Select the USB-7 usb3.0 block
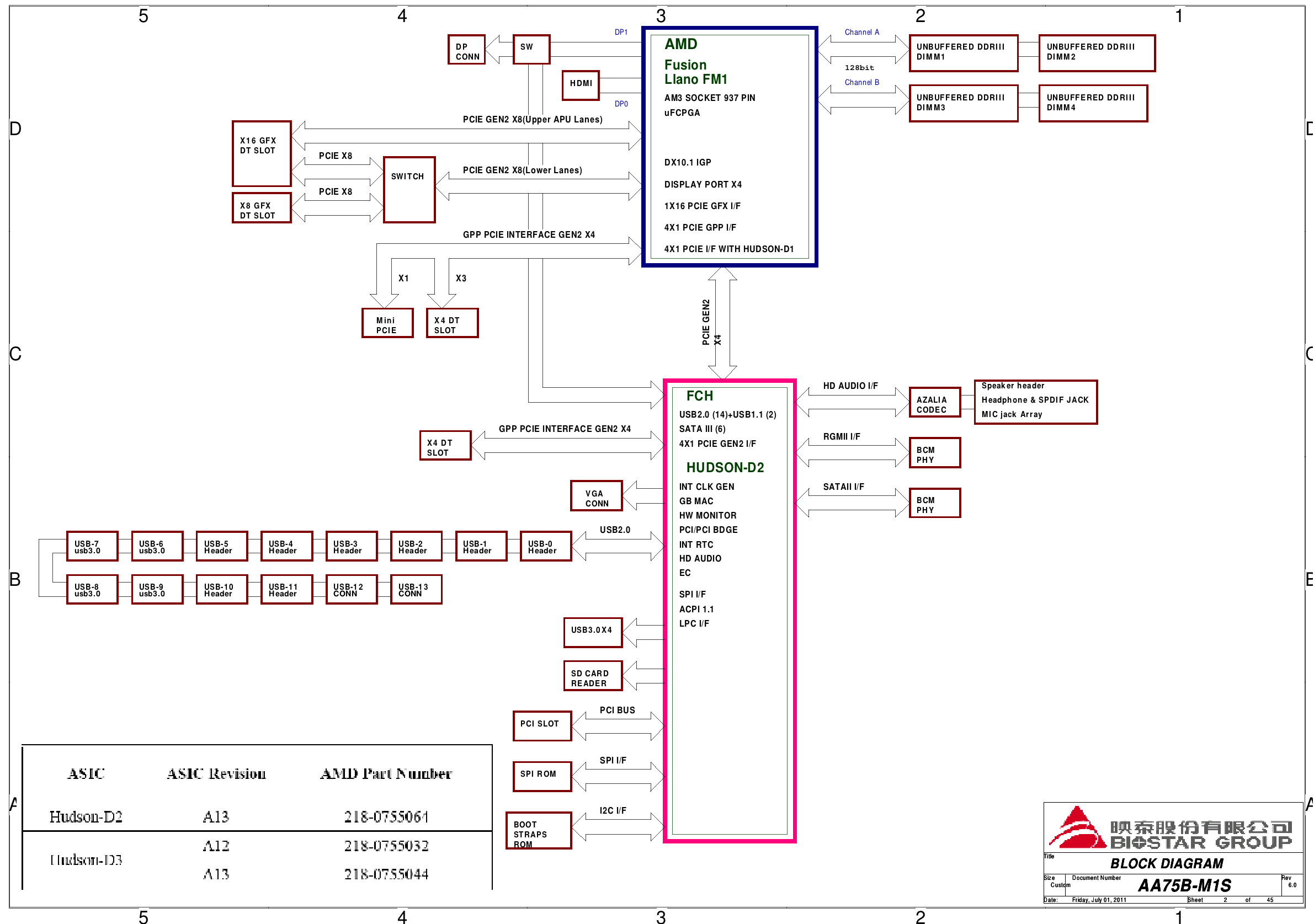 point(92,546)
